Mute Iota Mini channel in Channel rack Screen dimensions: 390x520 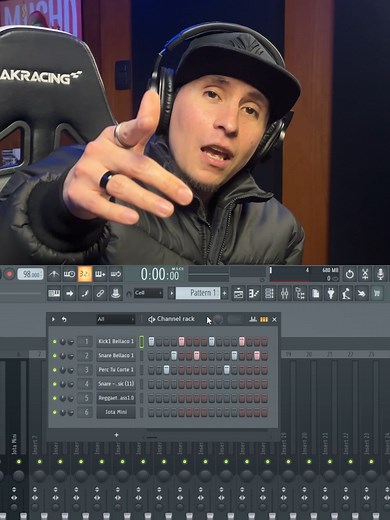[x=54, y=412]
